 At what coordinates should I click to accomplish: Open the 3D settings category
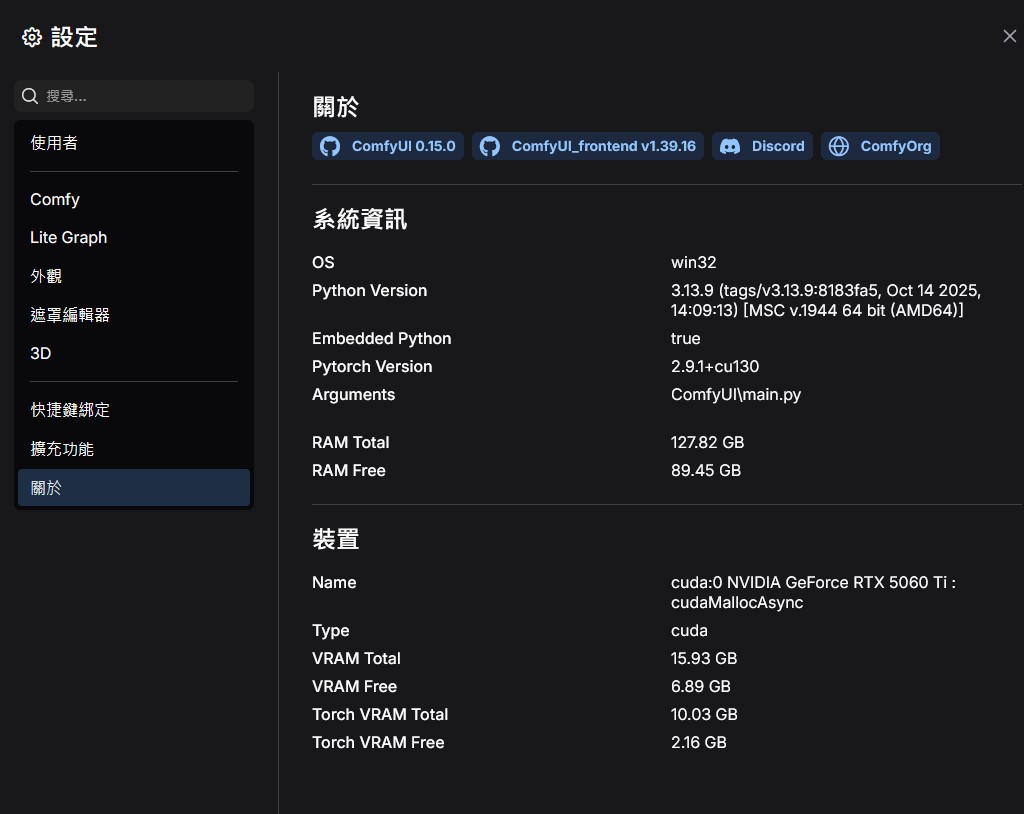pyautogui.click(x=41, y=353)
